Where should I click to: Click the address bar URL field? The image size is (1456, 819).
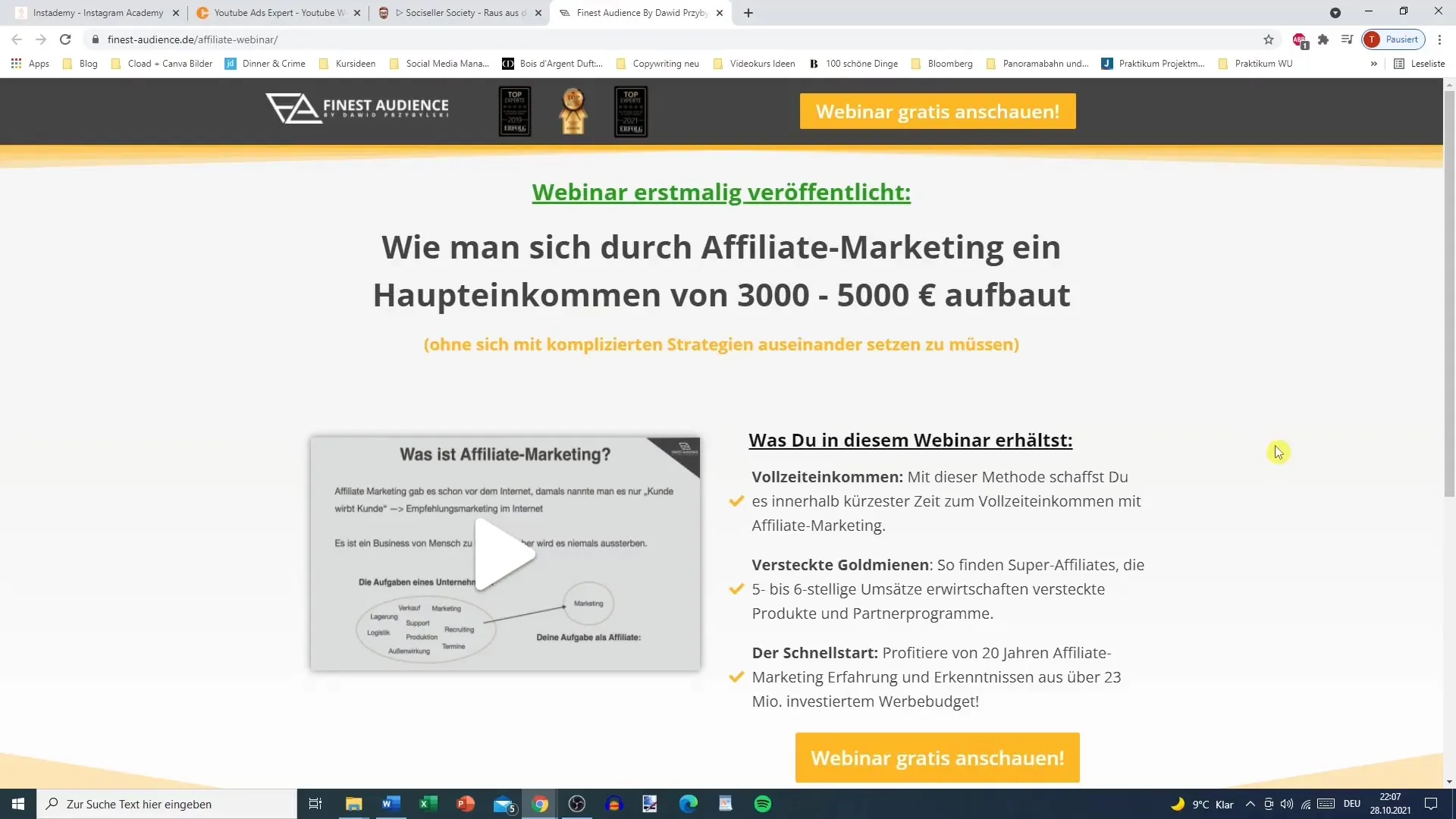(x=192, y=40)
